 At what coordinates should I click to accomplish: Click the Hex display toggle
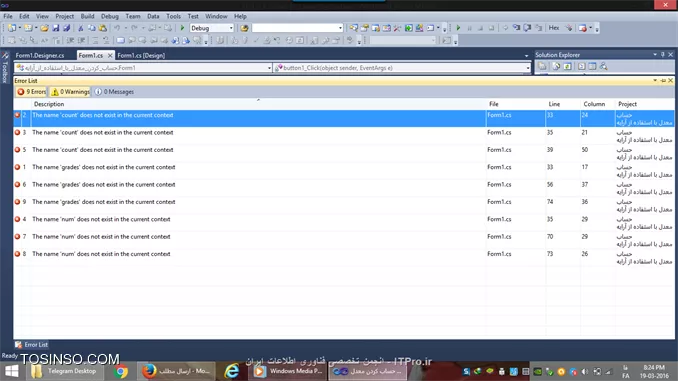point(554,28)
